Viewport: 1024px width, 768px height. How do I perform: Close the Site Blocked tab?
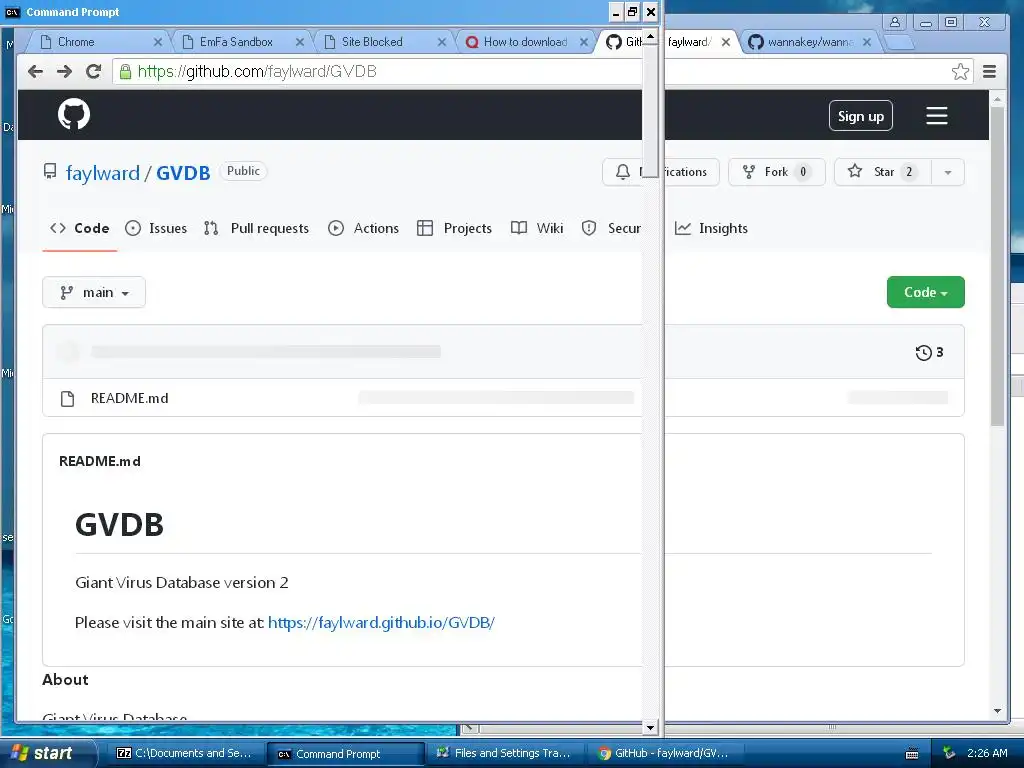pyautogui.click(x=441, y=42)
